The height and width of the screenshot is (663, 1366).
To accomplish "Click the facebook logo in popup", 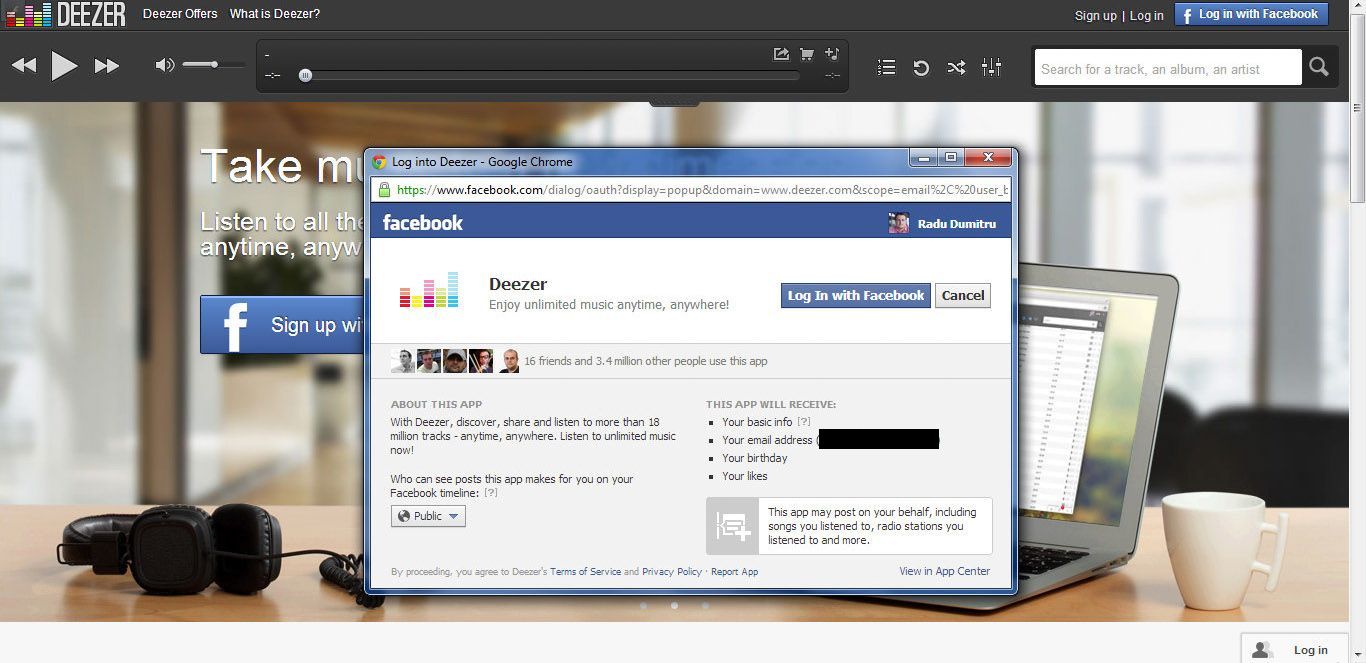I will pos(423,223).
